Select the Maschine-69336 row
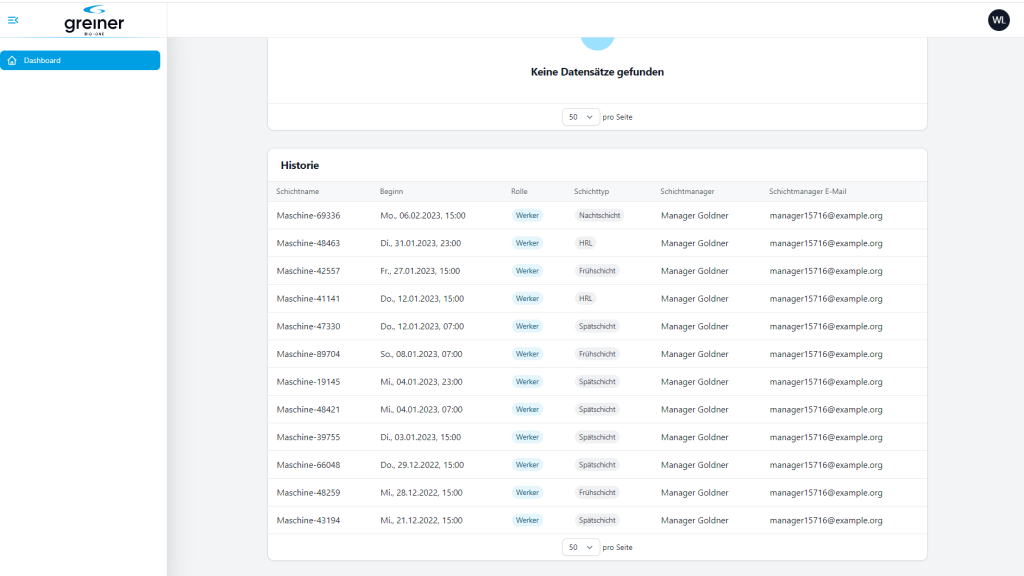The image size is (1024, 576). (597, 216)
